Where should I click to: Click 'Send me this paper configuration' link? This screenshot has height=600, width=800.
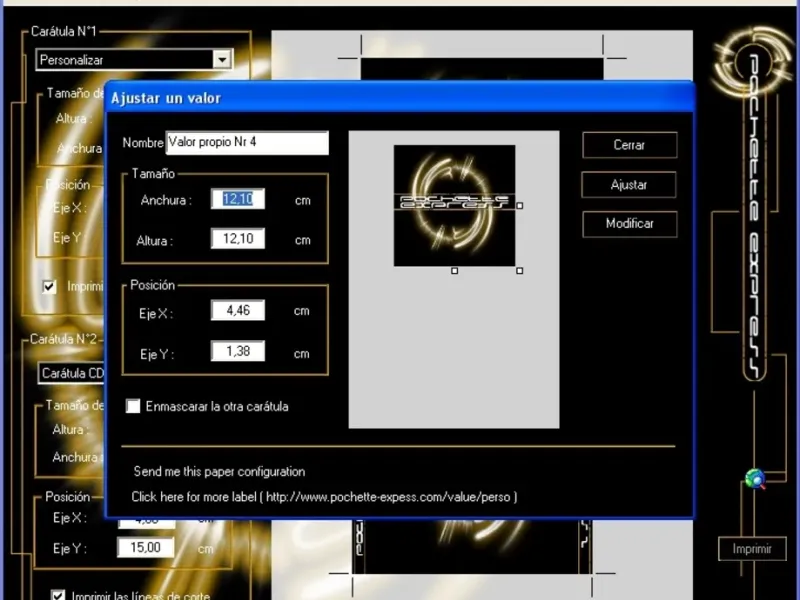pyautogui.click(x=219, y=471)
